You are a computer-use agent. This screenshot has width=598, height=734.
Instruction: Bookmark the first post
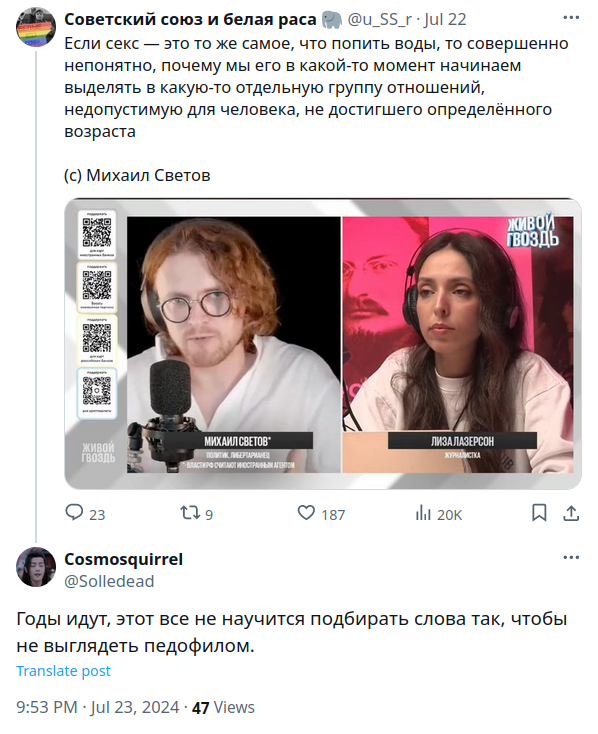click(x=539, y=513)
